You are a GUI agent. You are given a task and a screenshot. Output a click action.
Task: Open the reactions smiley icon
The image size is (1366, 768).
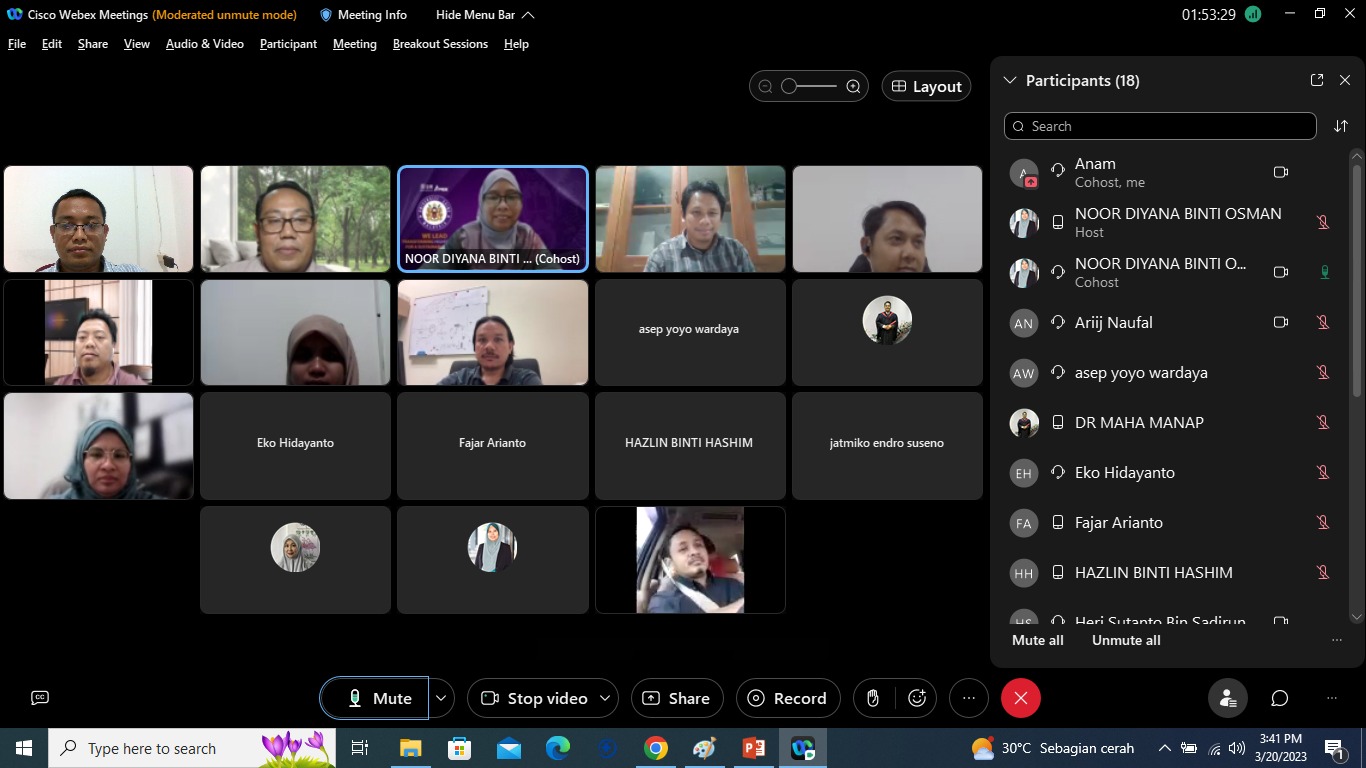coord(917,698)
